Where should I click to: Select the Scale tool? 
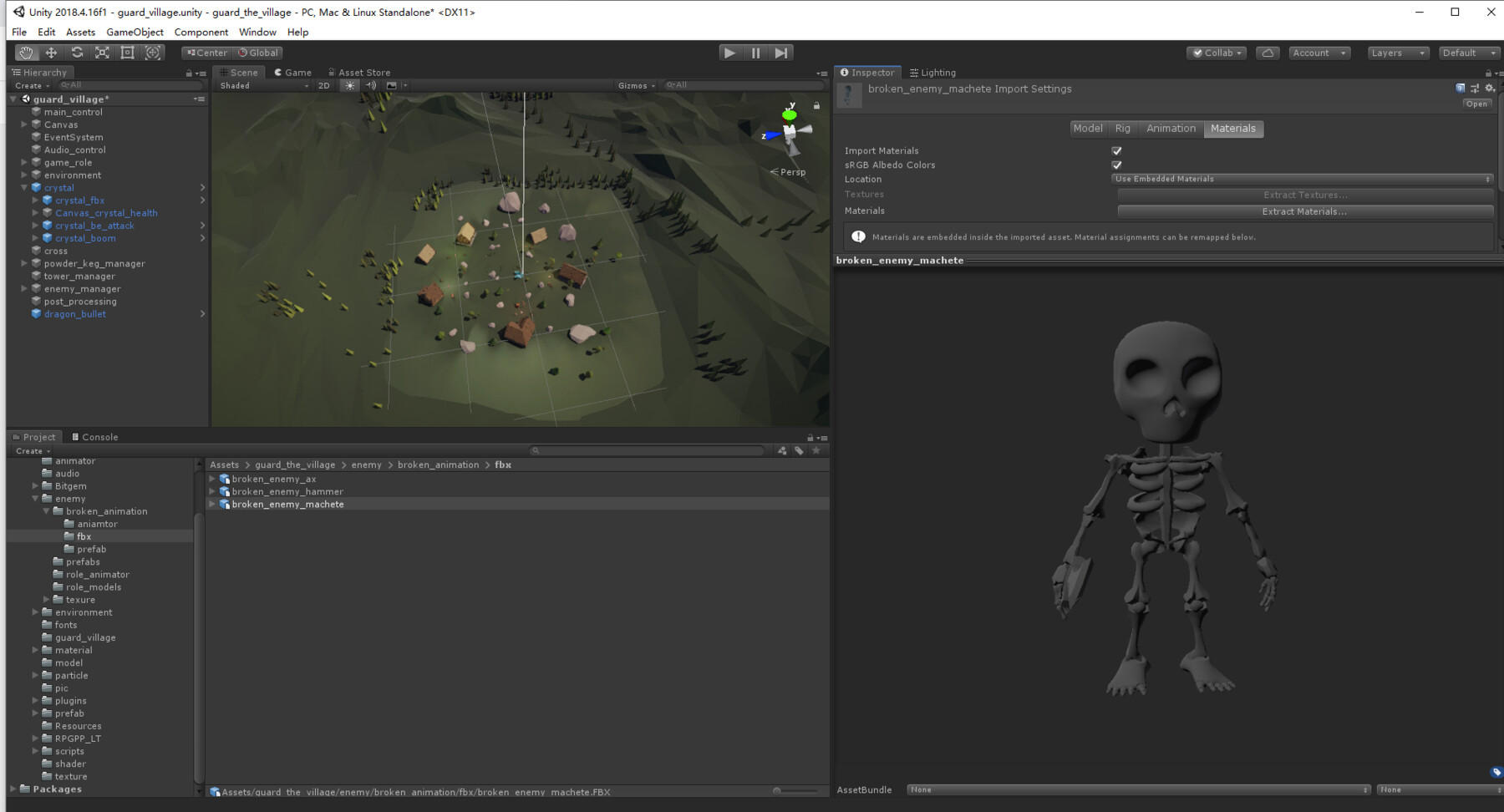tap(102, 53)
